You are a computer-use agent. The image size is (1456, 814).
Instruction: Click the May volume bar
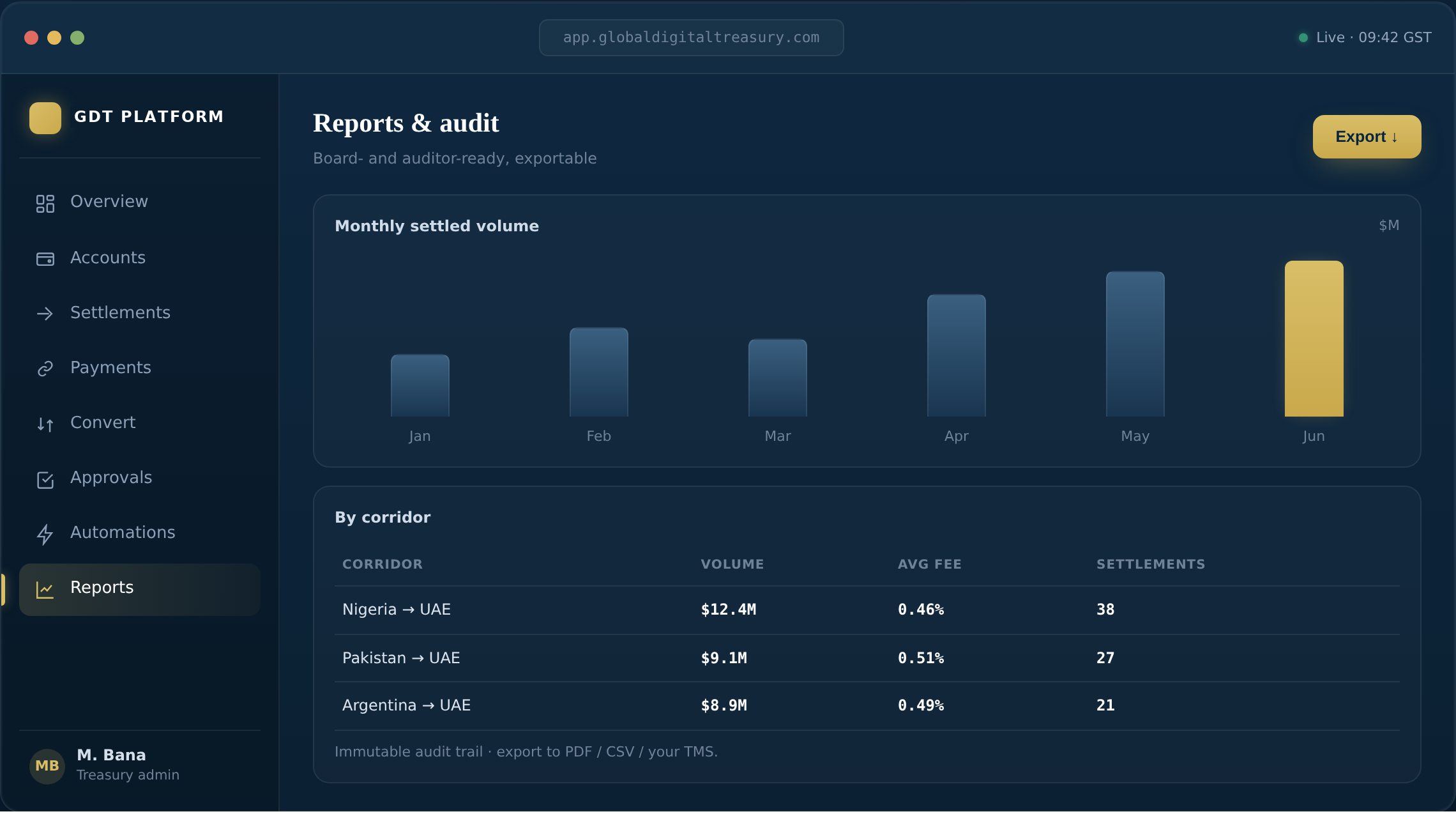pyautogui.click(x=1135, y=344)
